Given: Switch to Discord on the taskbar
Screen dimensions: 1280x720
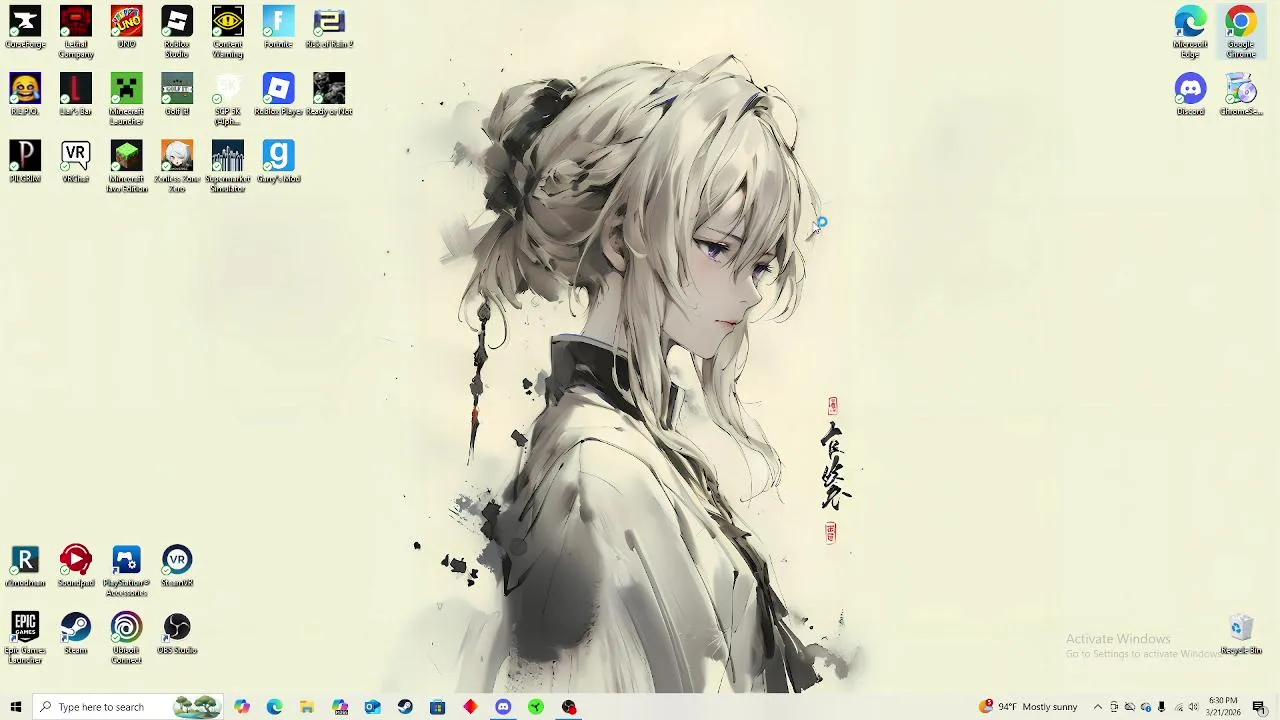Looking at the screenshot, I should pos(503,707).
